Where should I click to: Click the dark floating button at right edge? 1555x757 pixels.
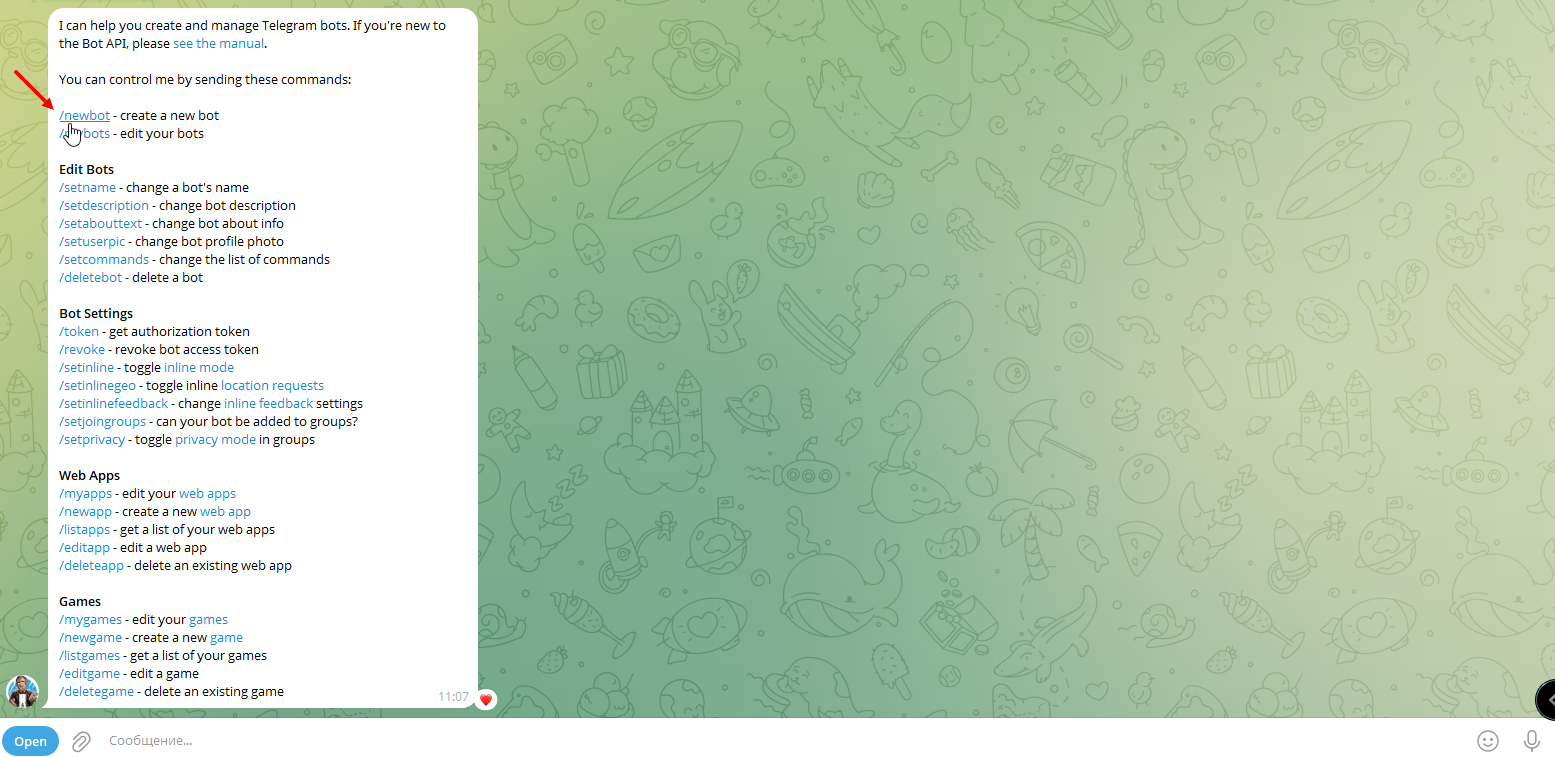(x=1545, y=699)
